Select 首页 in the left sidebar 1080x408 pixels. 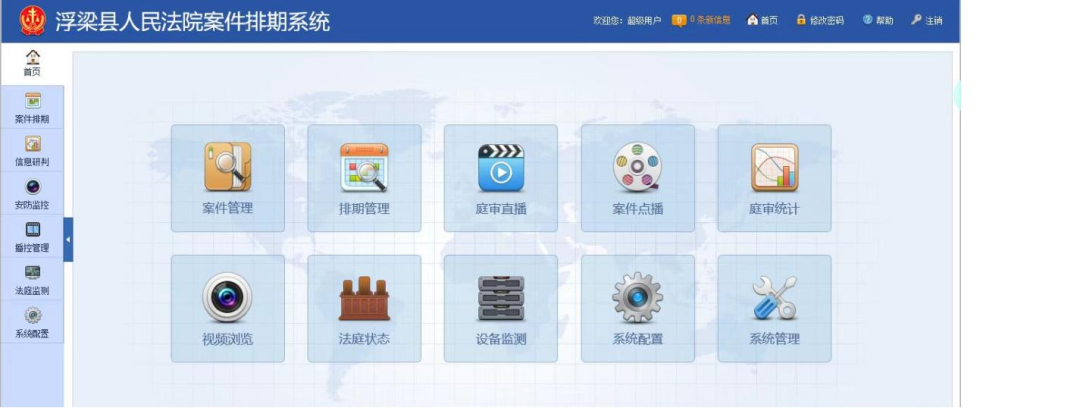32,63
